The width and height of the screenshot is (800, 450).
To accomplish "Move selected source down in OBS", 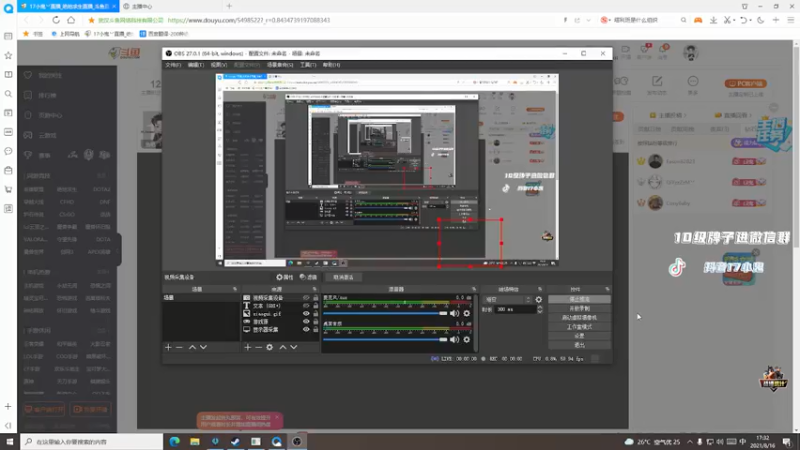I will tap(294, 347).
